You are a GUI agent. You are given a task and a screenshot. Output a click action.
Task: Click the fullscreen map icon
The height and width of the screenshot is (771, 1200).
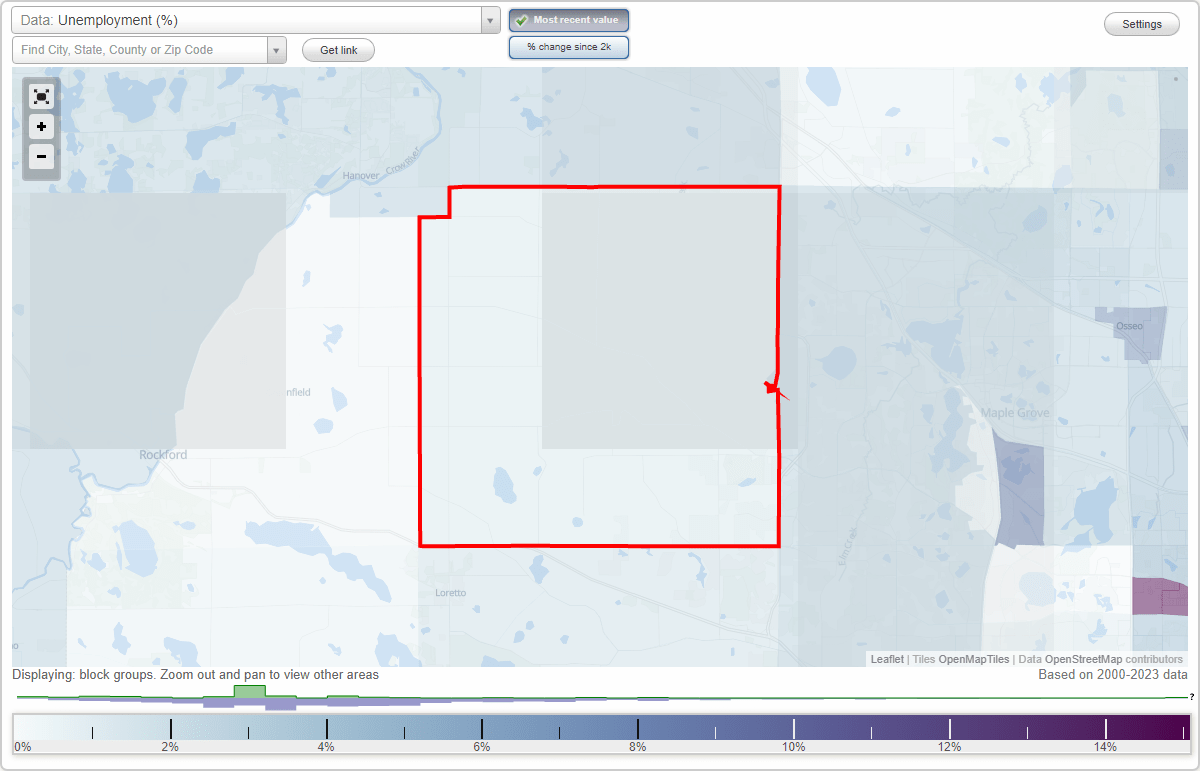[41, 97]
